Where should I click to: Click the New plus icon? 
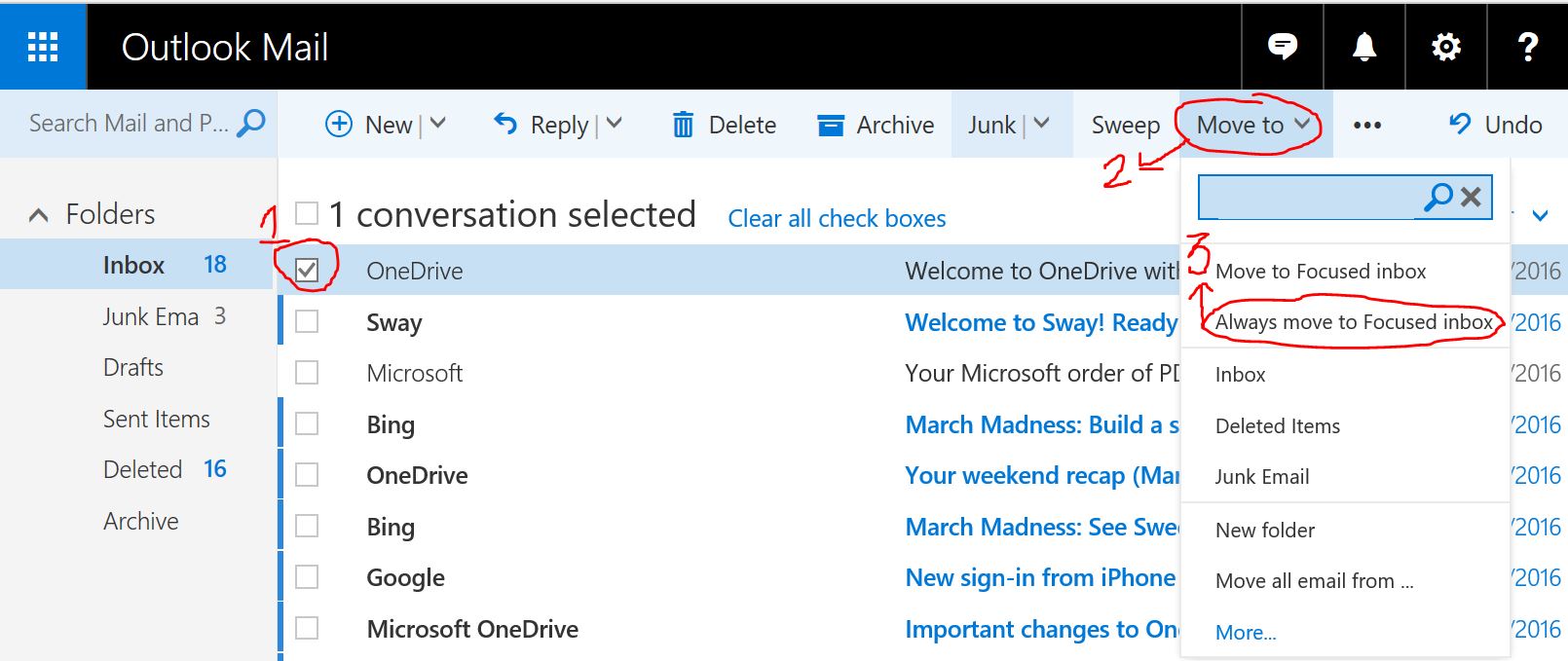(x=338, y=124)
